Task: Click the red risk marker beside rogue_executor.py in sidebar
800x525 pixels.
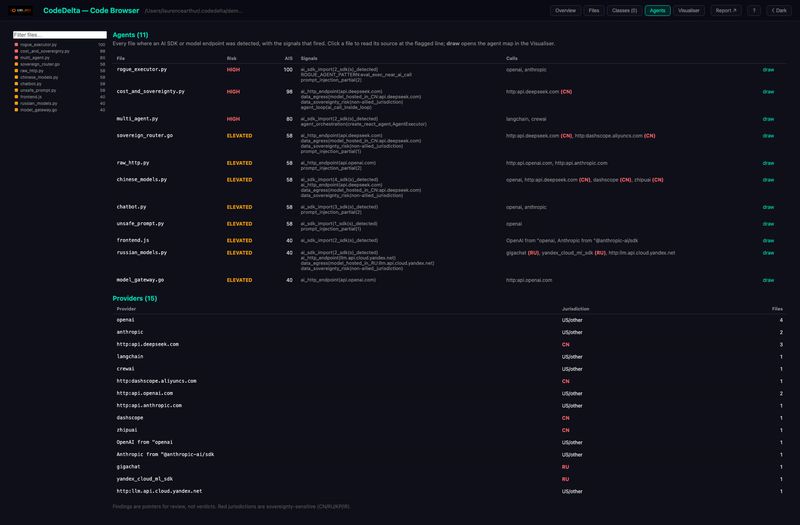Action: 16,44
